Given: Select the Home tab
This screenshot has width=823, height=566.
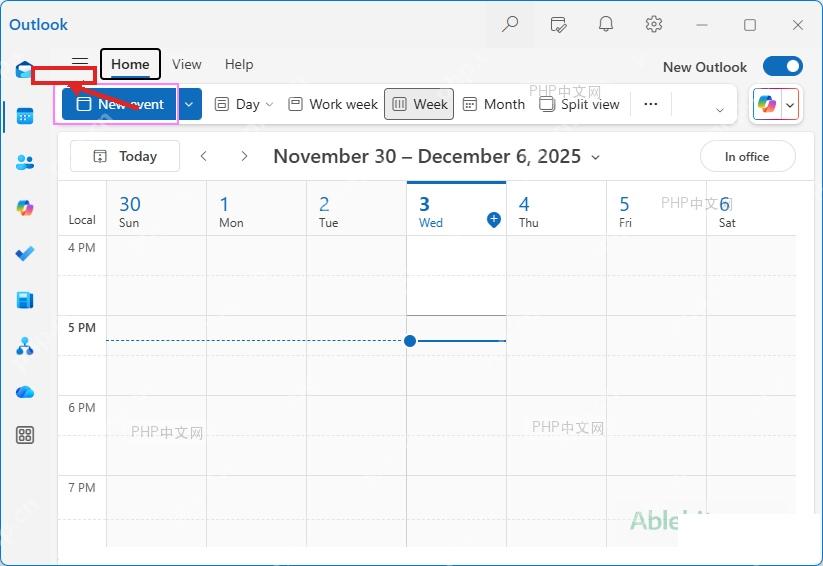Looking at the screenshot, I should pos(130,64).
